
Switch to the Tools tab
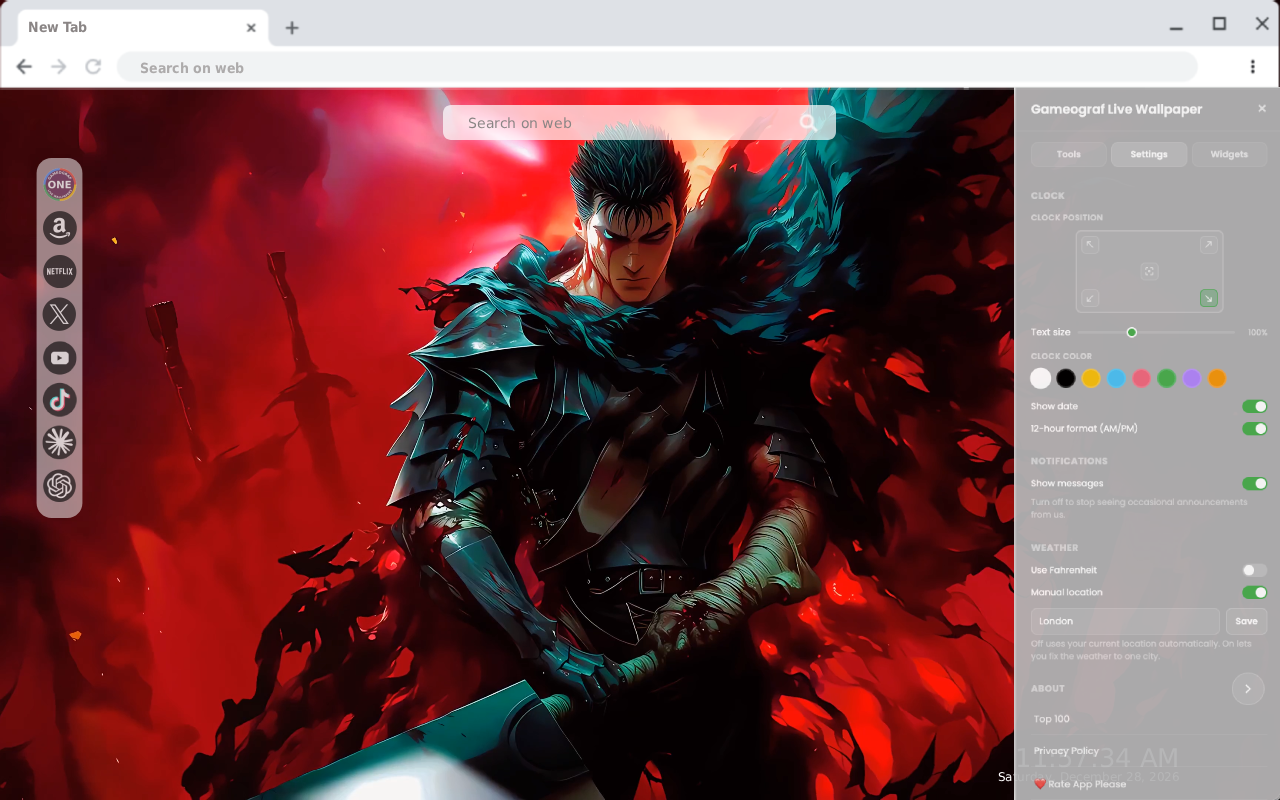click(x=1069, y=154)
